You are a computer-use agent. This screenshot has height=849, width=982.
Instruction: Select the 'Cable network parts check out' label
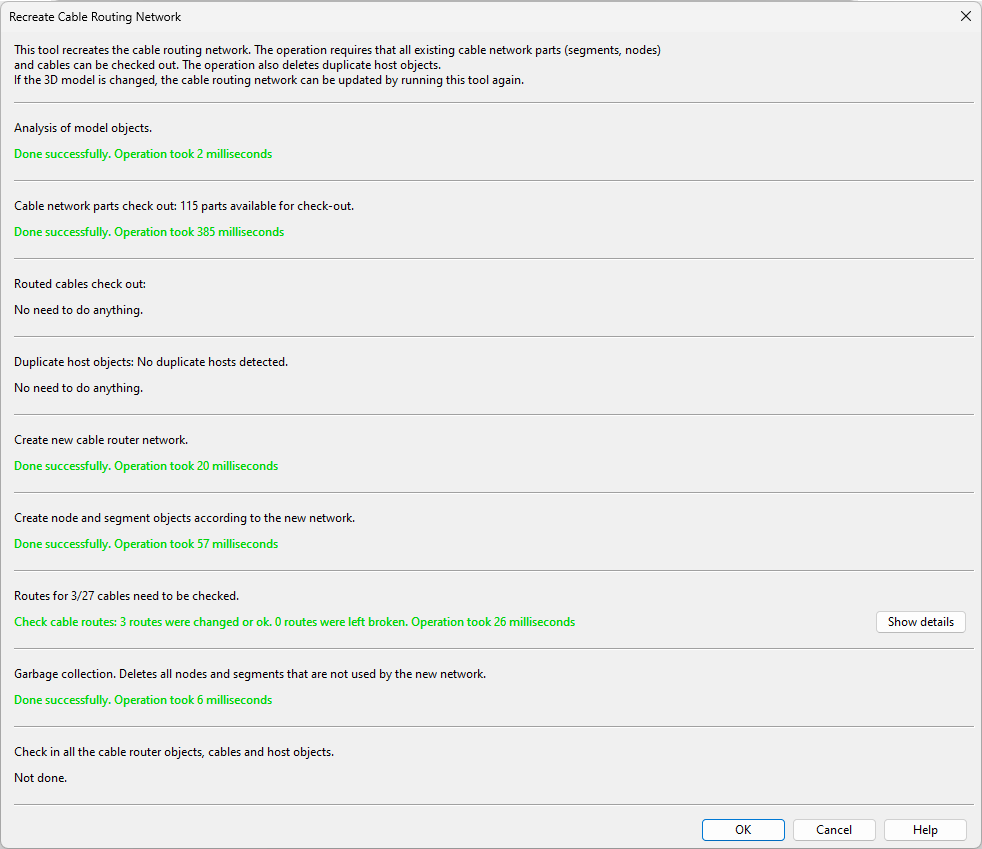tap(184, 206)
